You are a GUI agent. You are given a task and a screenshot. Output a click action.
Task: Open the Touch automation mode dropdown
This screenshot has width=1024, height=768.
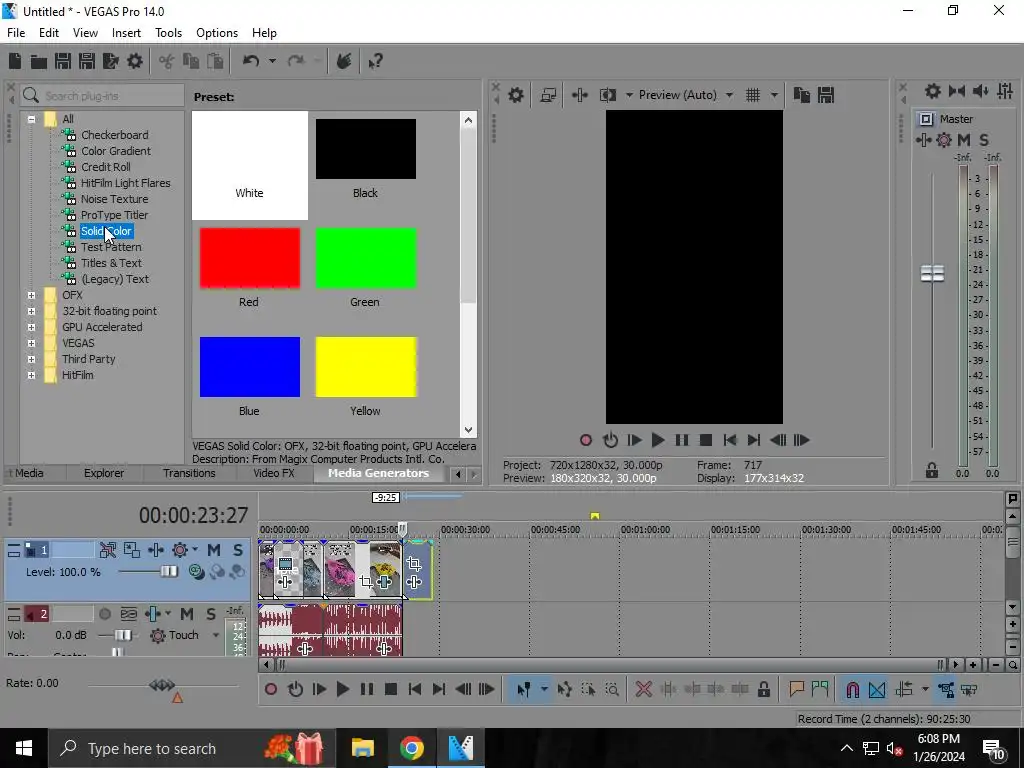[216, 635]
